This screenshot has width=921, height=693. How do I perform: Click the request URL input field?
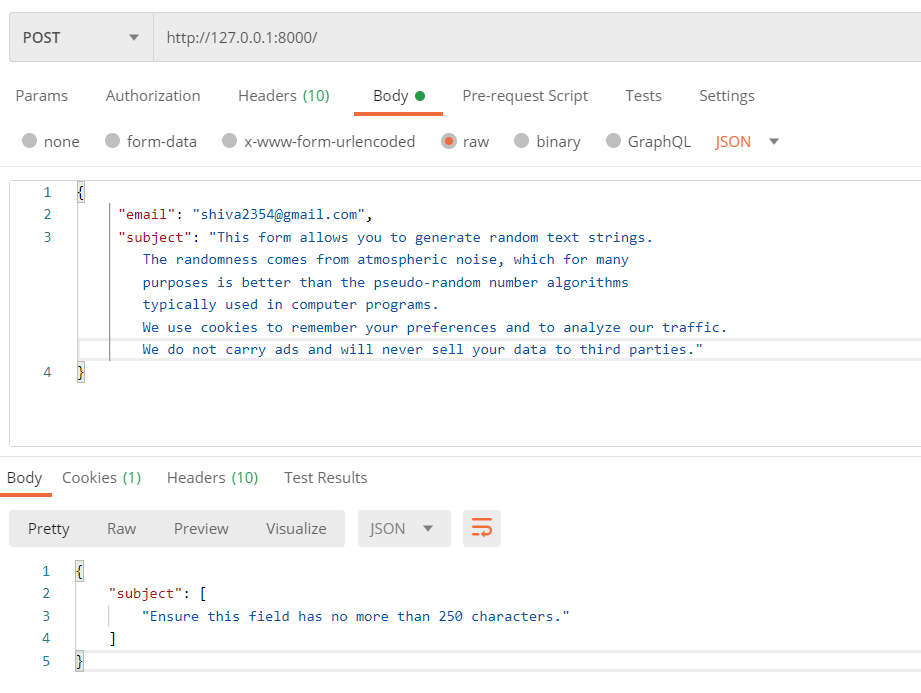(x=537, y=37)
